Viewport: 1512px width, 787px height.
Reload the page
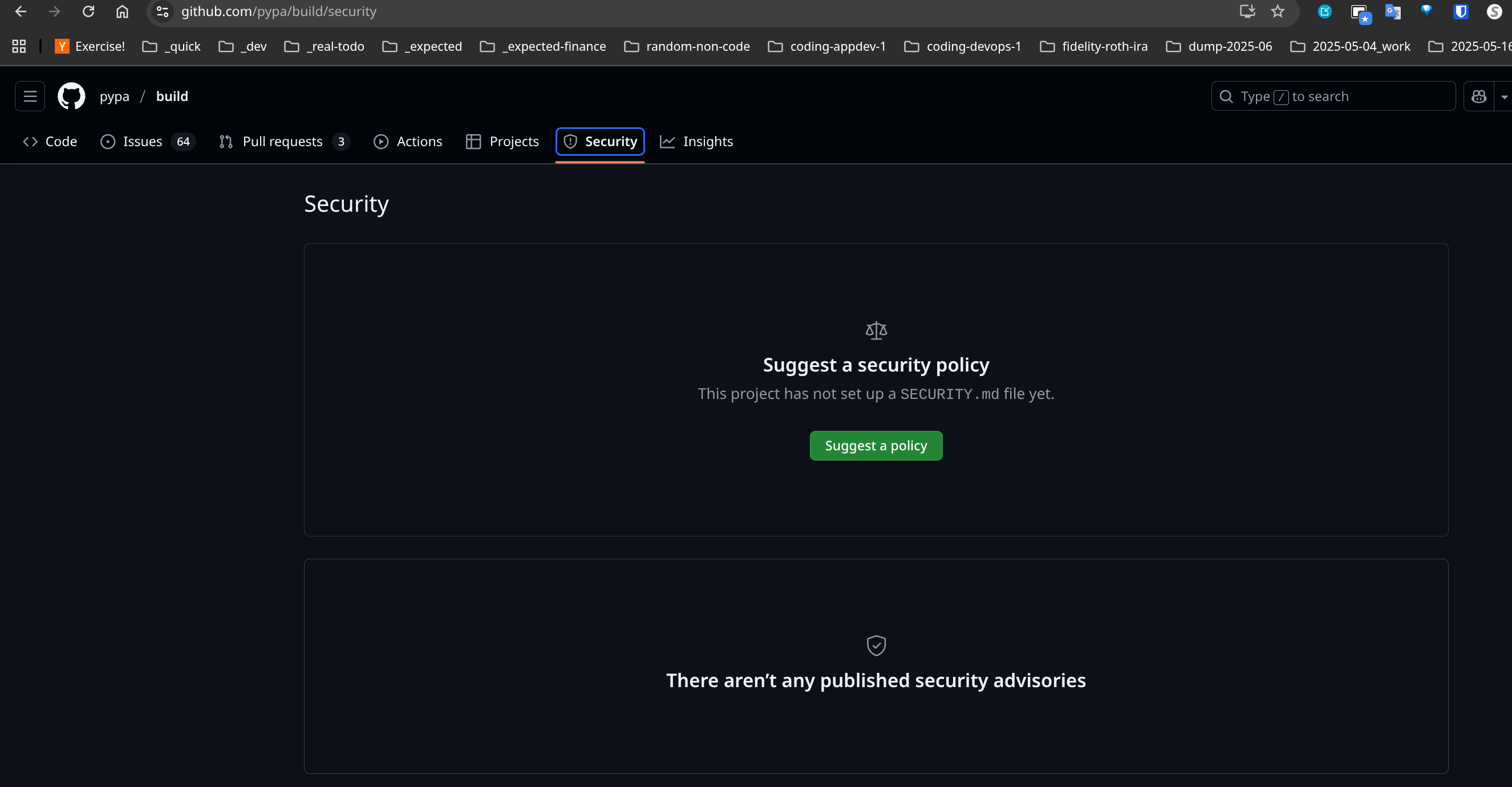click(88, 11)
